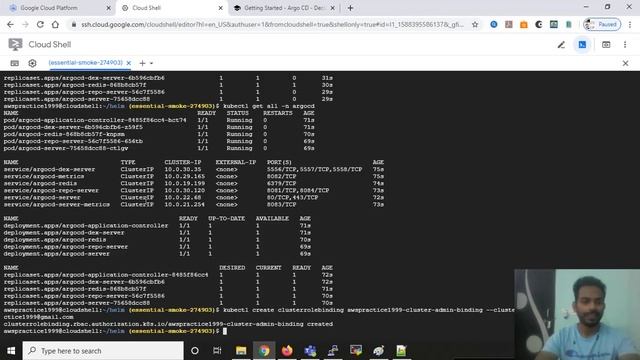640x360 pixels.
Task: Close the Argo CD browser tab
Action: 332,8
